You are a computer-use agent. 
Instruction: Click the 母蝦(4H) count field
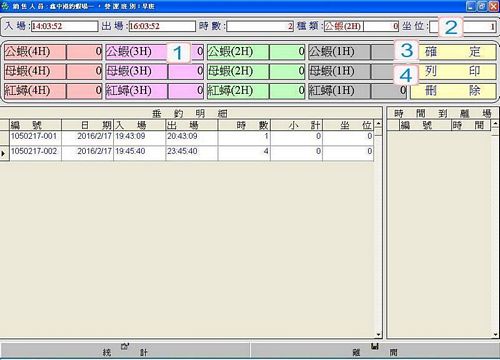coord(84,72)
